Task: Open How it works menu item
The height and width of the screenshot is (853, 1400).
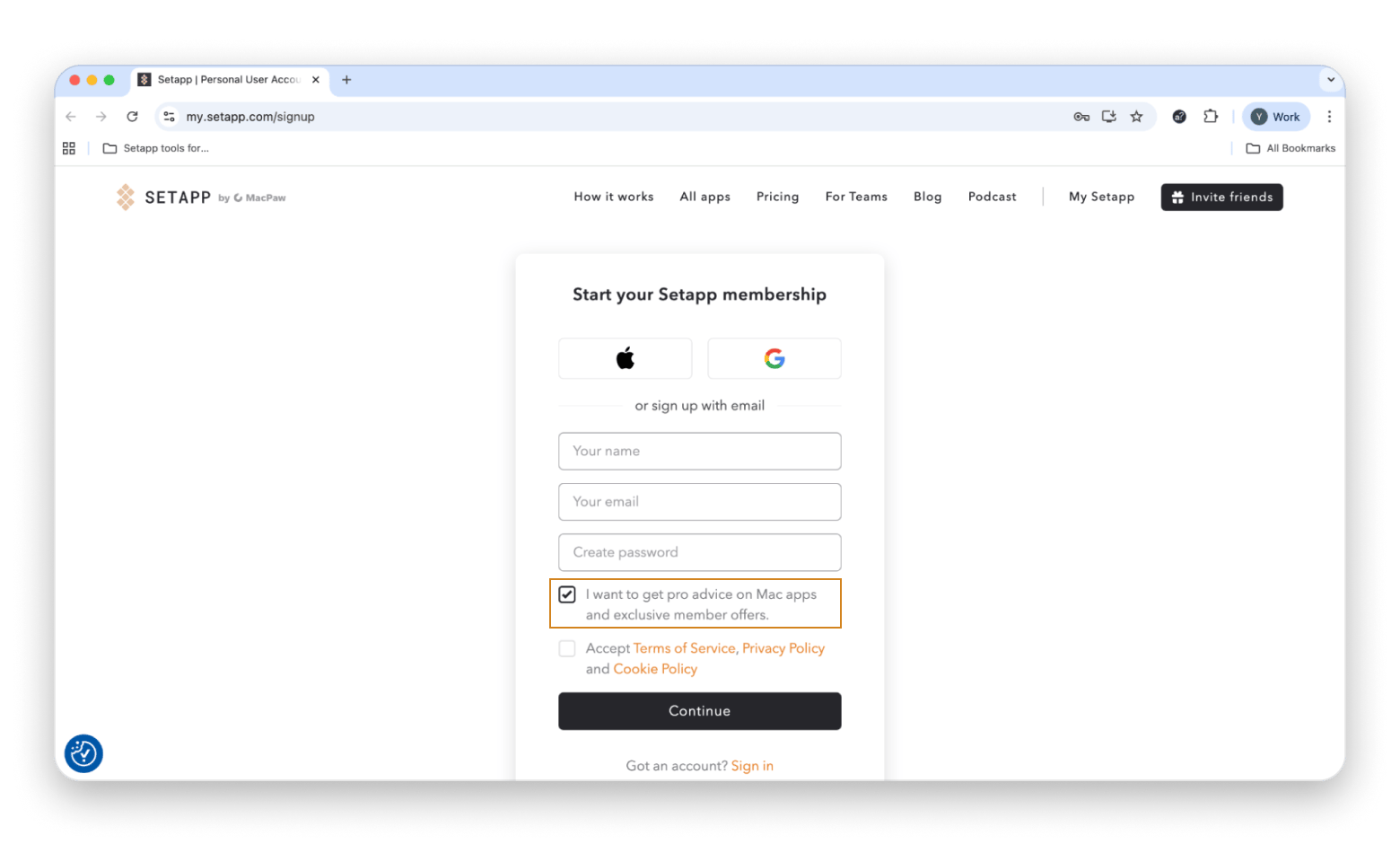Action: (x=614, y=197)
